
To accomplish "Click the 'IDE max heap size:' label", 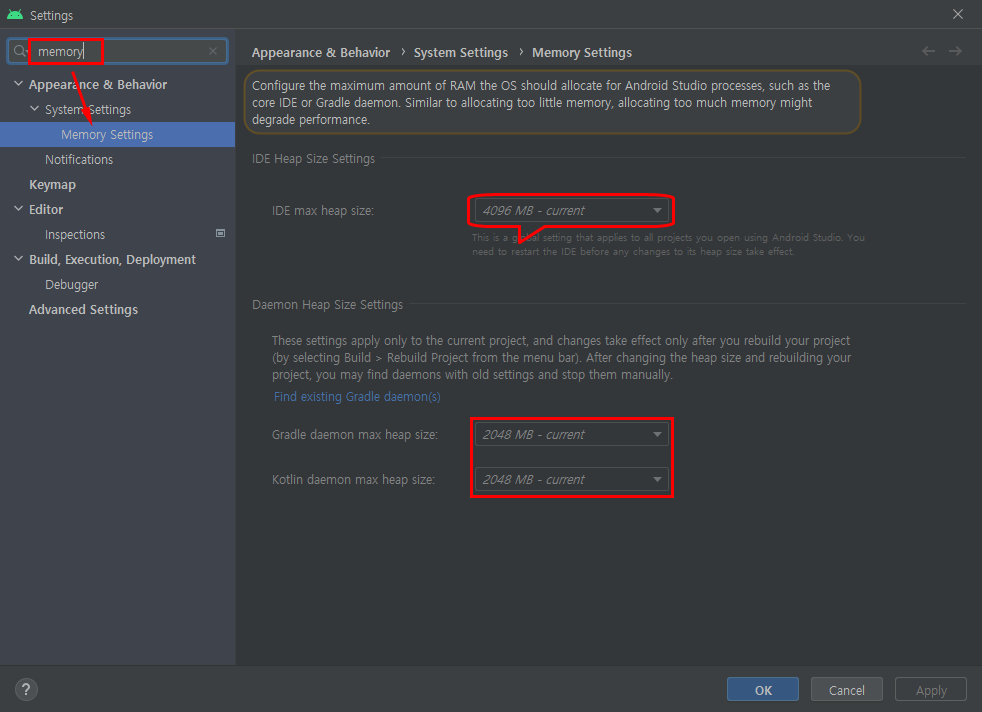I will coord(323,210).
